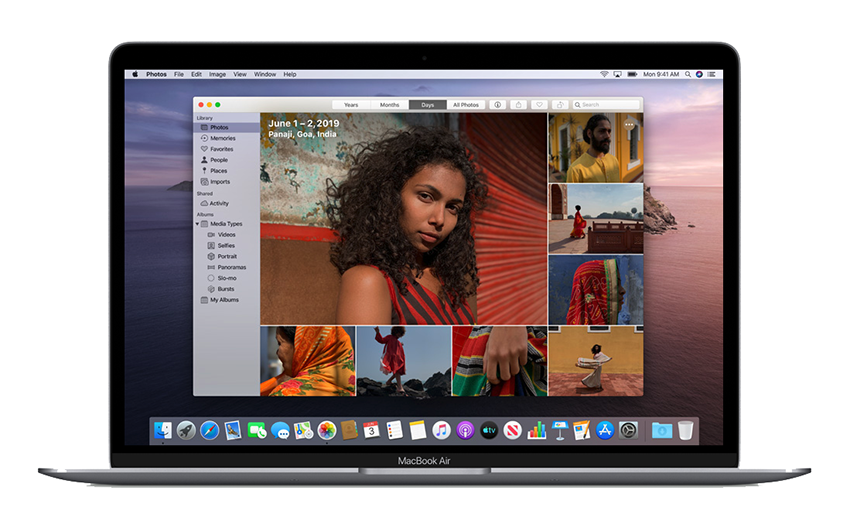
Task: Click the Wi-Fi status icon
Action: click(x=604, y=74)
